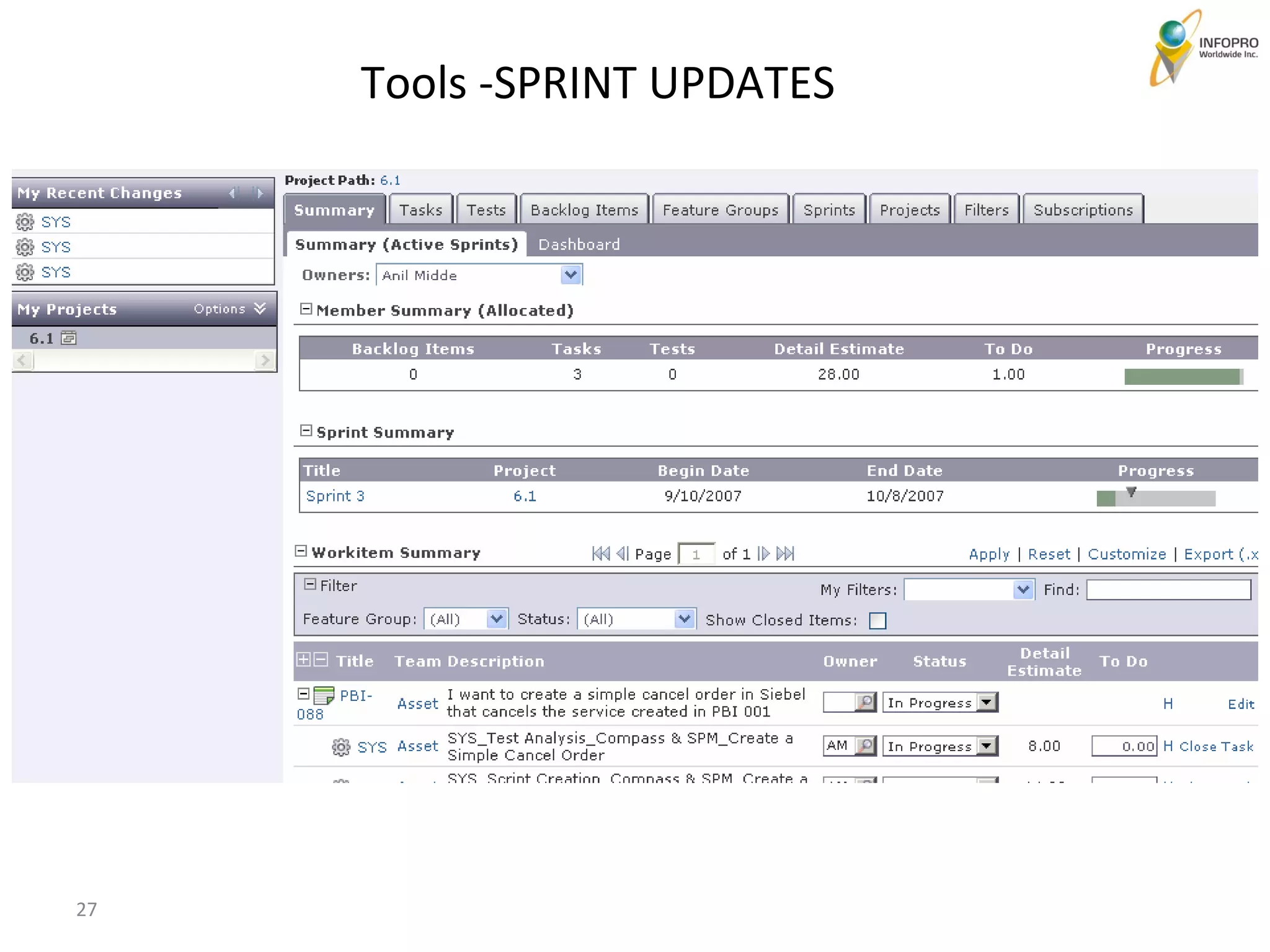Screen dimensions: 1270x952
Task: Click last page navigation arrow icon
Action: pos(786,553)
